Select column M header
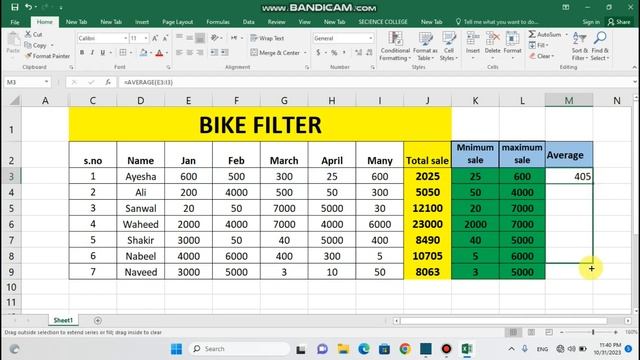The height and width of the screenshot is (360, 640). coord(569,100)
